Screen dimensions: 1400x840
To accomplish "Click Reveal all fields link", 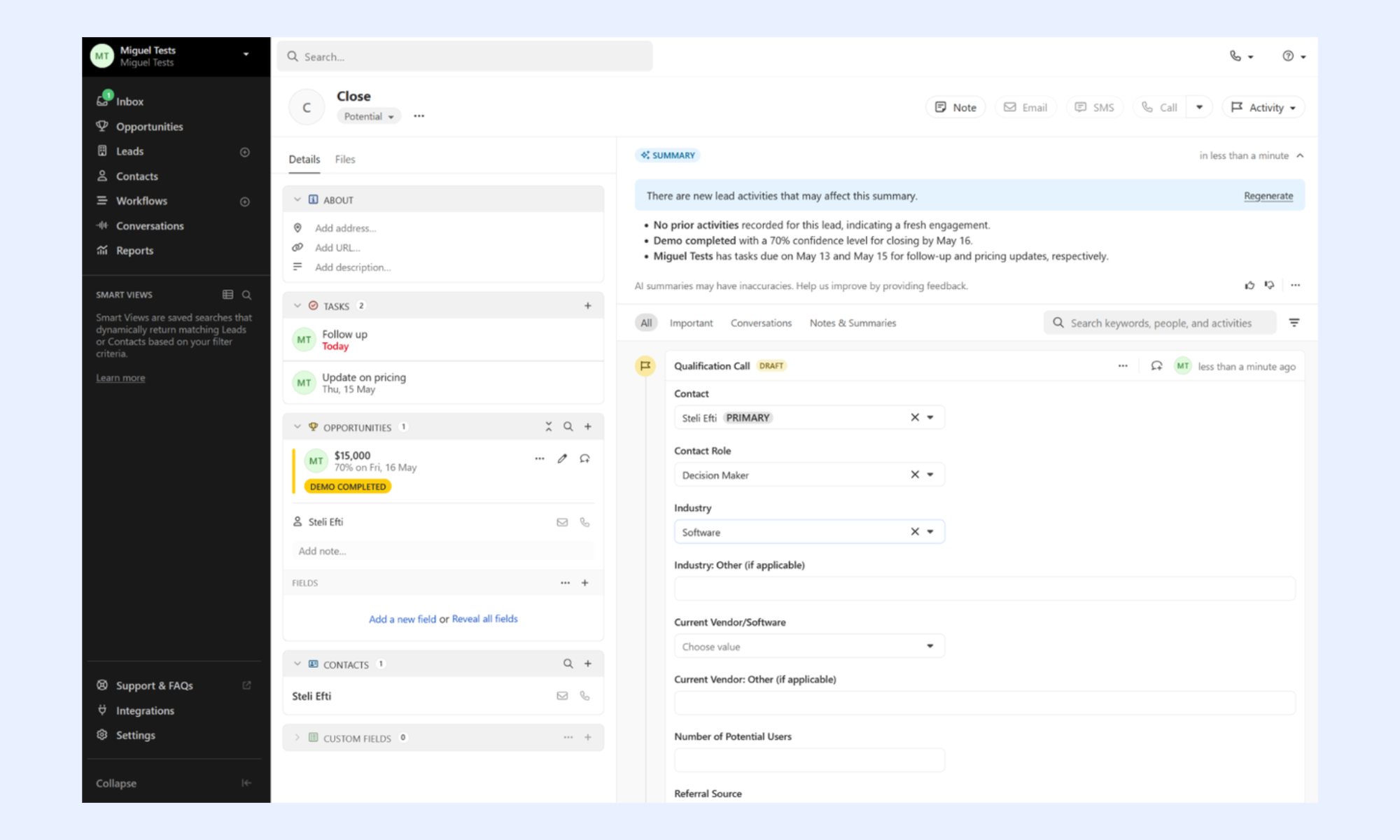I will (485, 619).
